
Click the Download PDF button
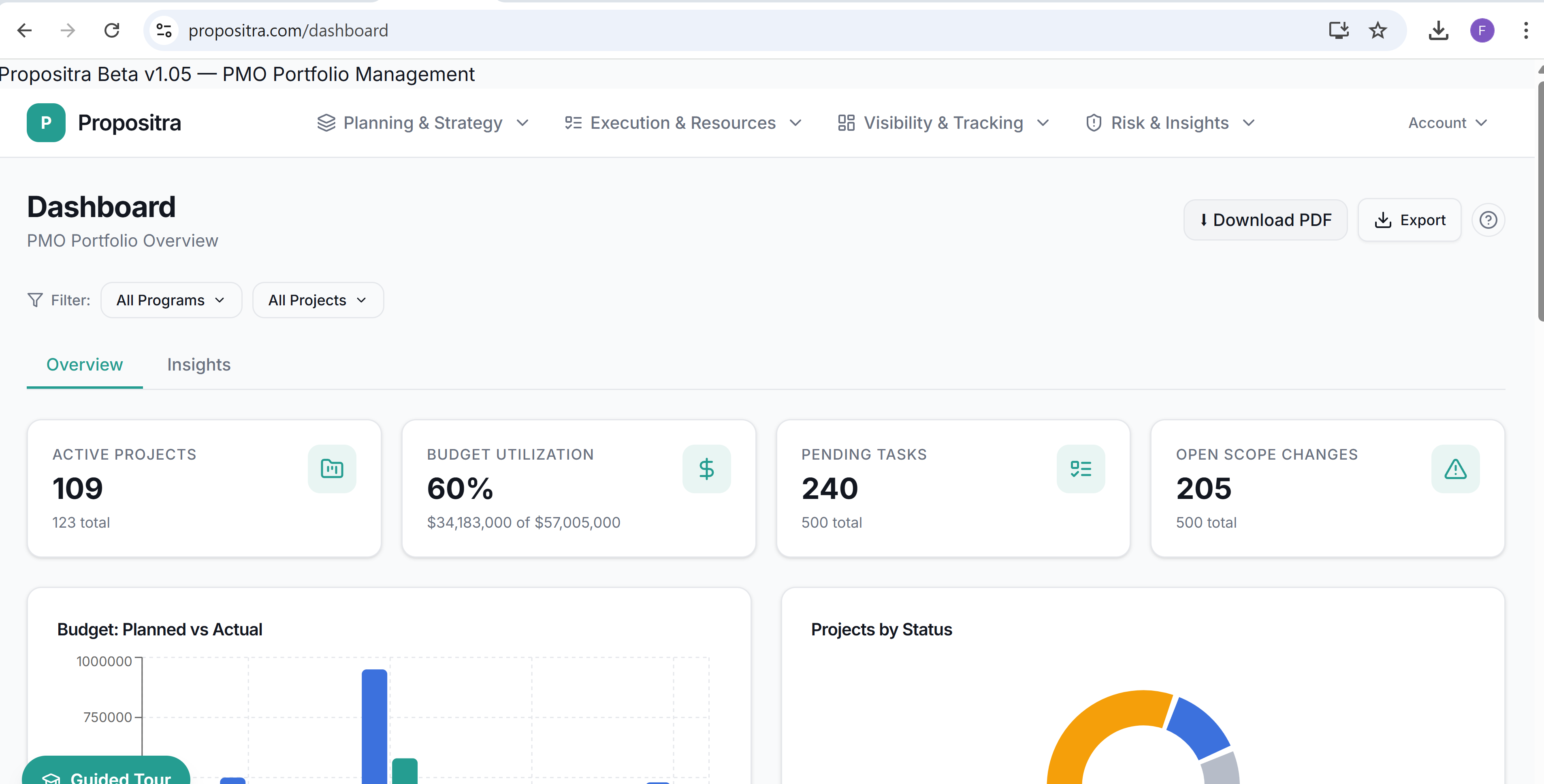click(x=1265, y=220)
